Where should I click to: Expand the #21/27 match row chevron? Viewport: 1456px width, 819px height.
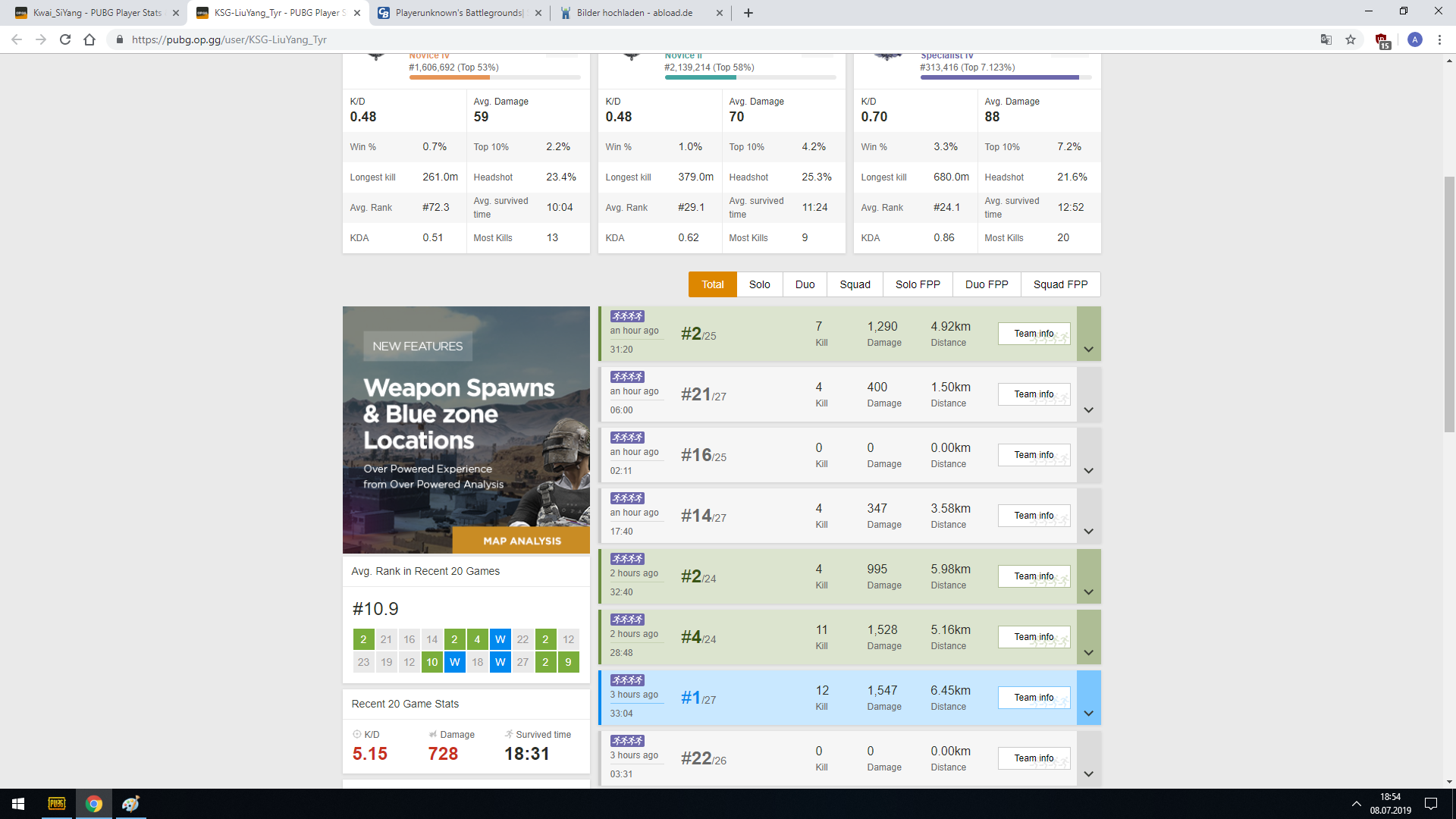(1088, 410)
